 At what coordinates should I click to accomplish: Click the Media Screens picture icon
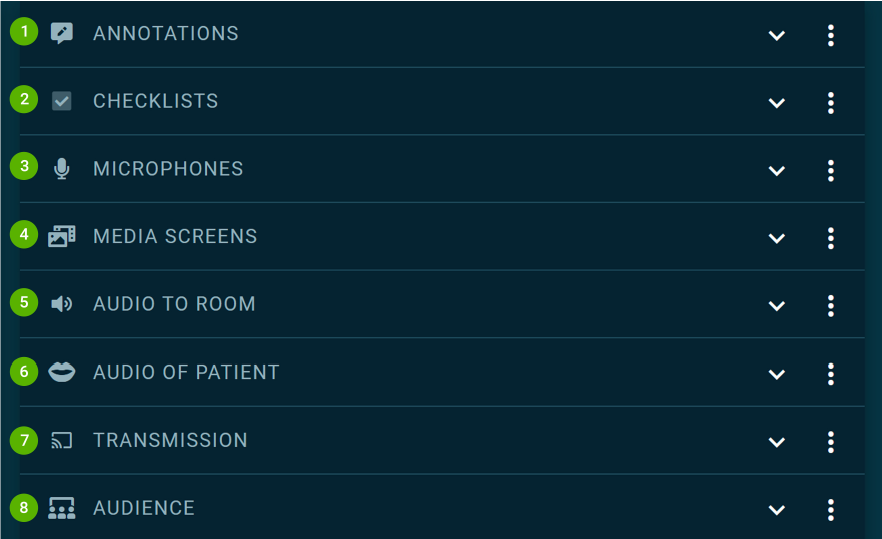tap(62, 237)
